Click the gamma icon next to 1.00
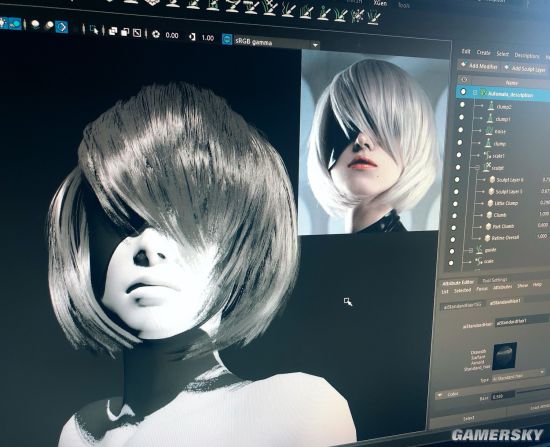550x447 pixels. (192, 36)
